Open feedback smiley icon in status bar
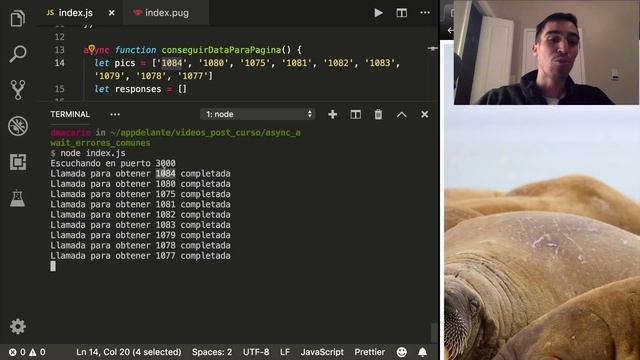Image resolution: width=640 pixels, height=360 pixels. [x=402, y=352]
